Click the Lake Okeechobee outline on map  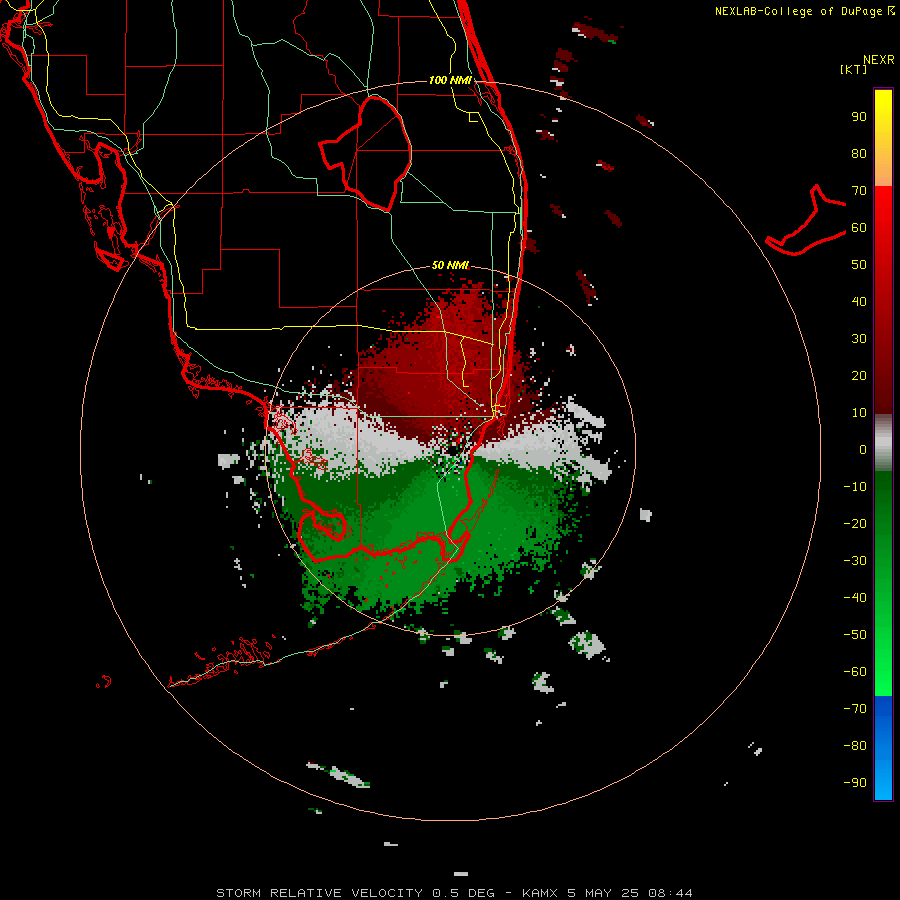click(366, 153)
